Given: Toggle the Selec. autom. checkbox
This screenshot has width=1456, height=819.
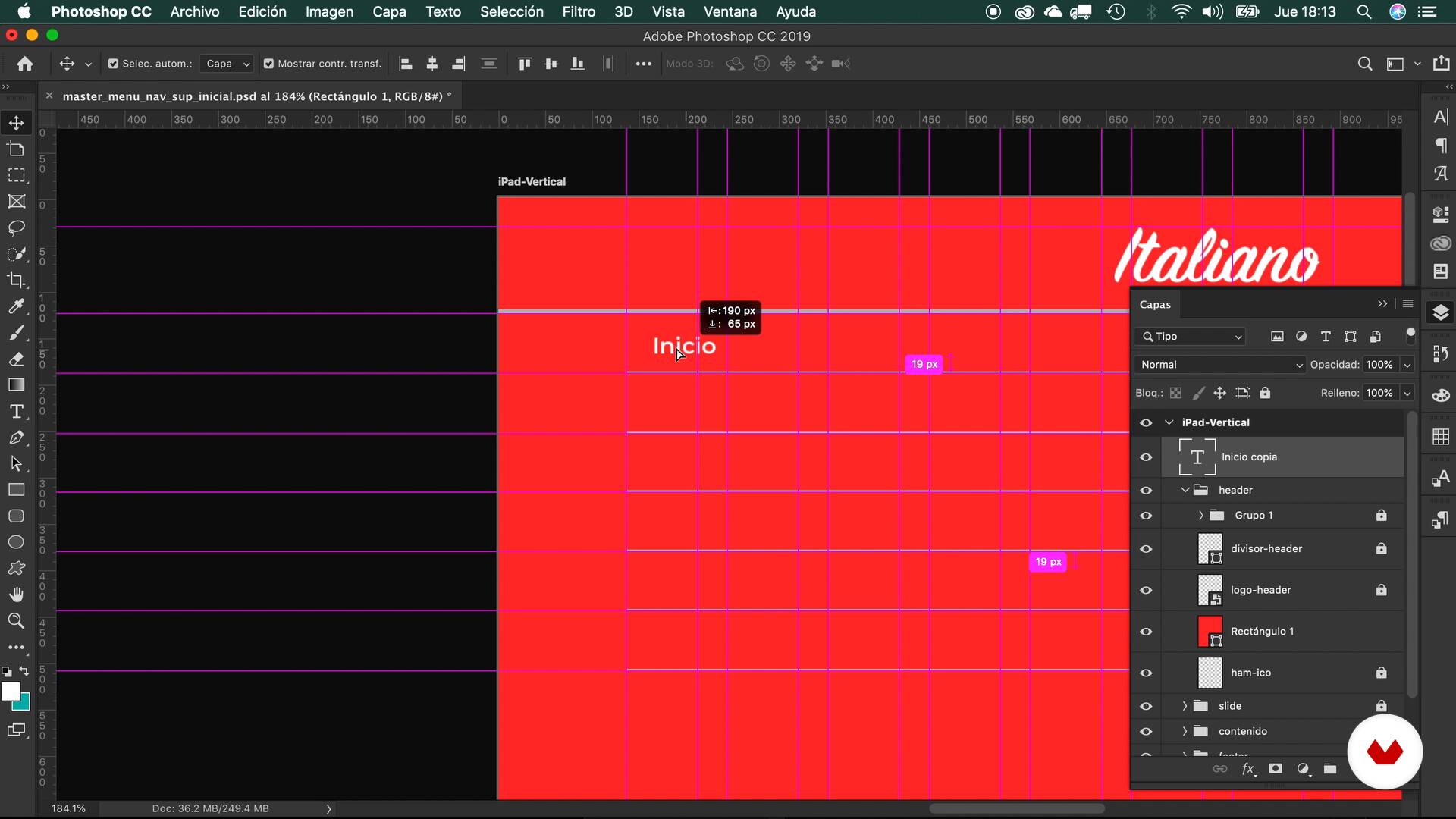Looking at the screenshot, I should [113, 64].
